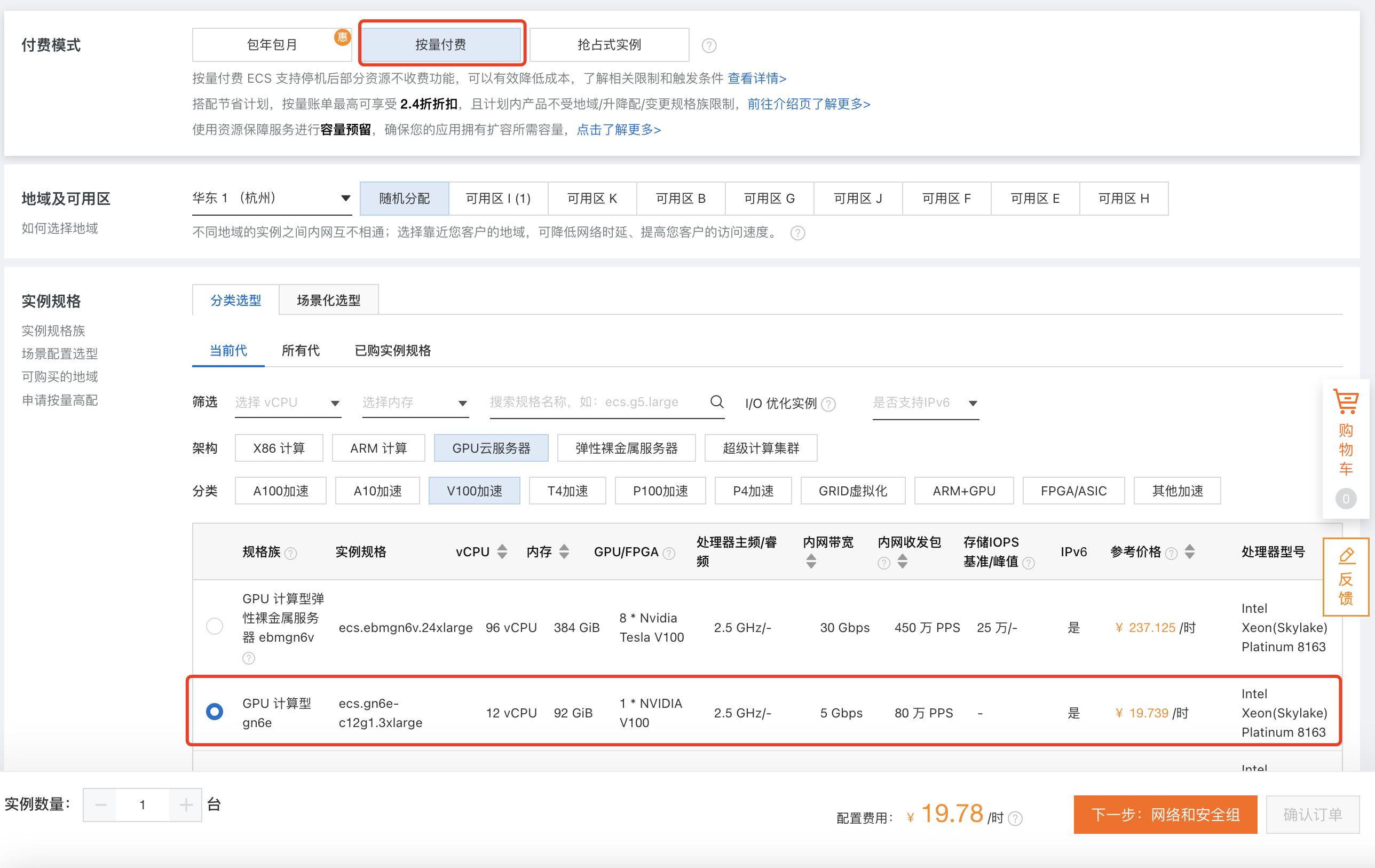Switch to the 场景化选型 tab
The height and width of the screenshot is (868, 1375).
point(328,299)
